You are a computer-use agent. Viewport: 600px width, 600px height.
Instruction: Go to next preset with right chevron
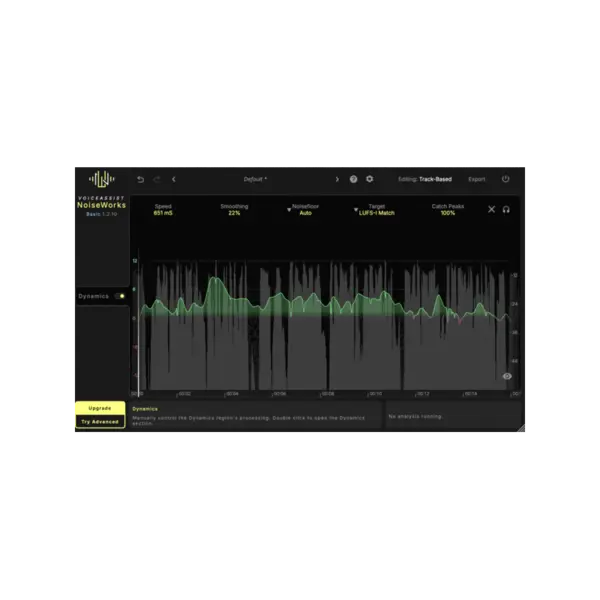(337, 179)
